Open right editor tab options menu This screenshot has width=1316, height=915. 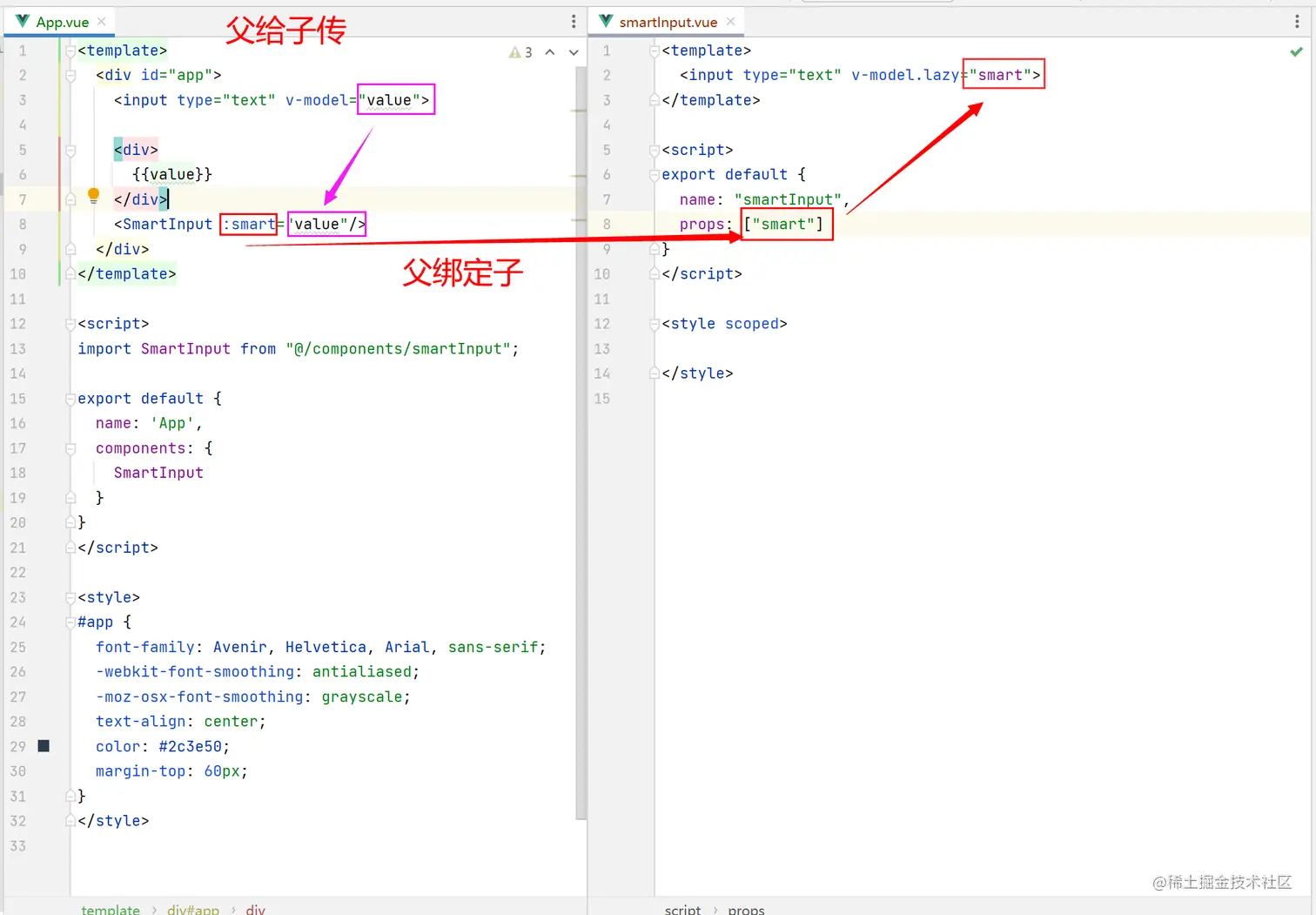point(1297,22)
